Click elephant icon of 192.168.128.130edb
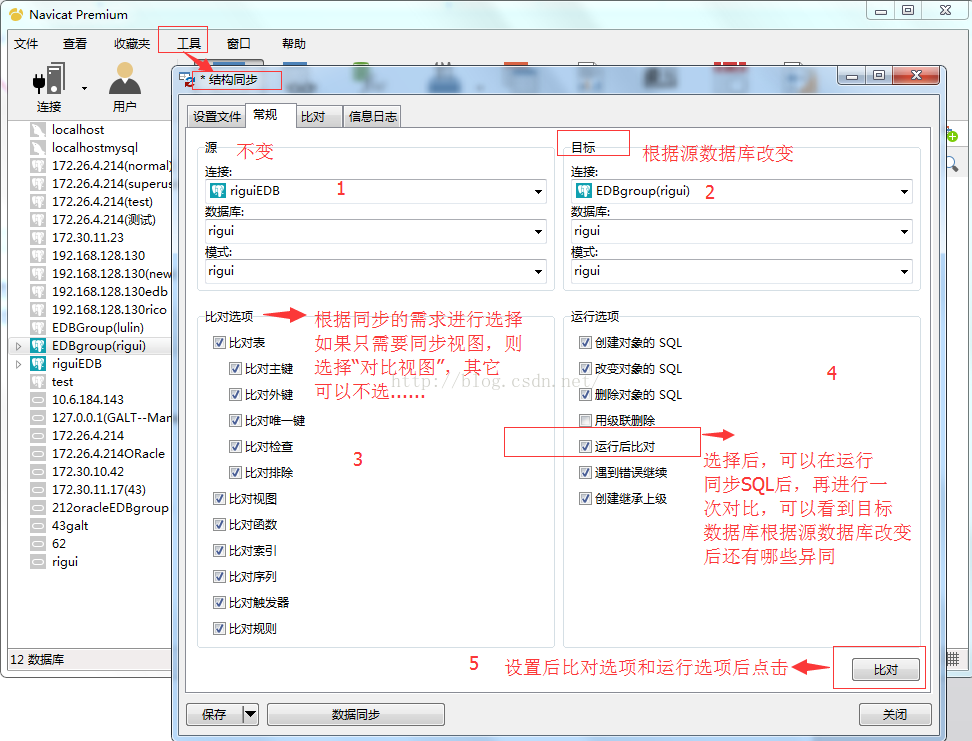The width and height of the screenshot is (972, 741). (38, 291)
